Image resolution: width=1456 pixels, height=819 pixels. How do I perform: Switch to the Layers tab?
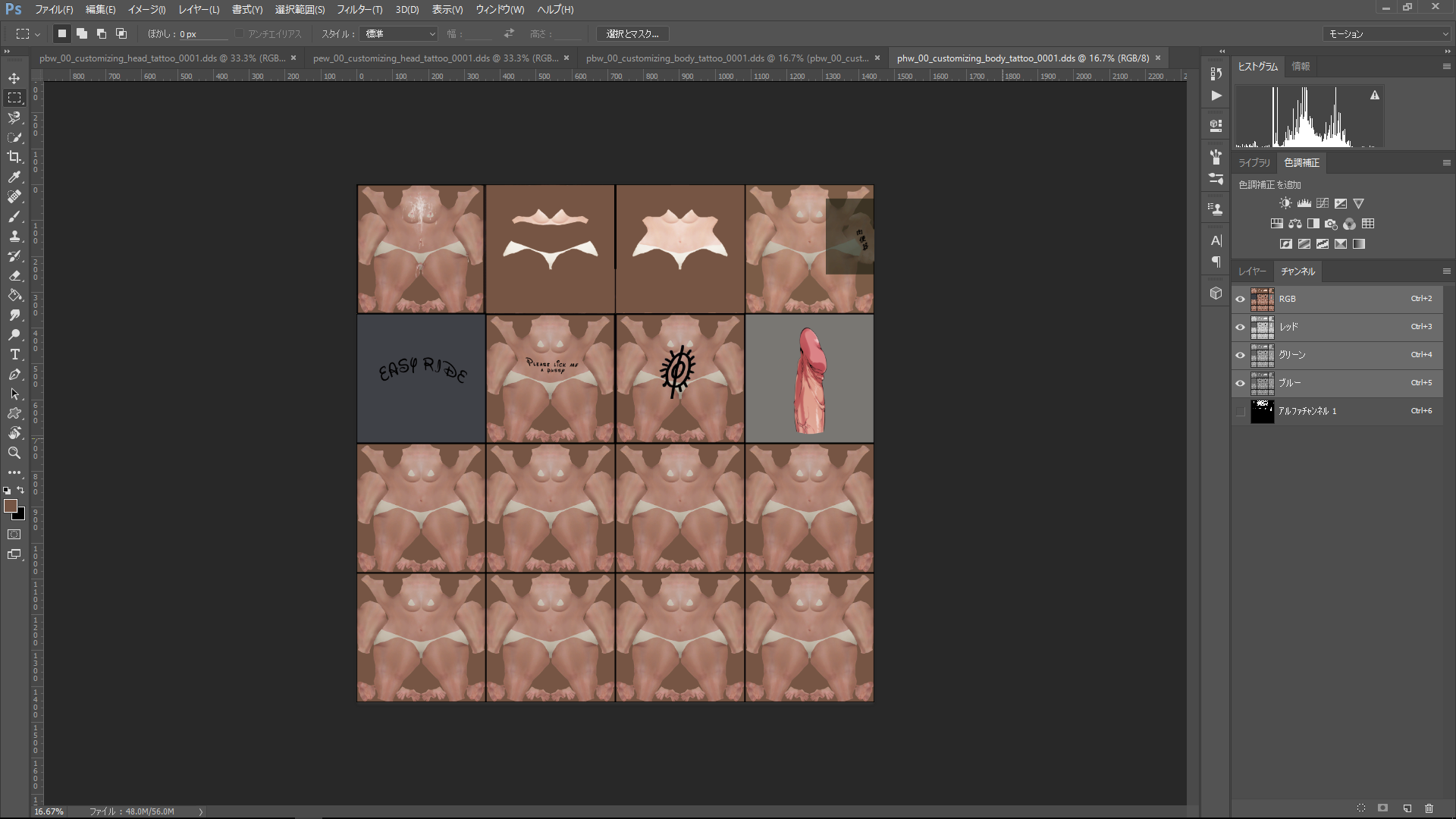[x=1252, y=271]
